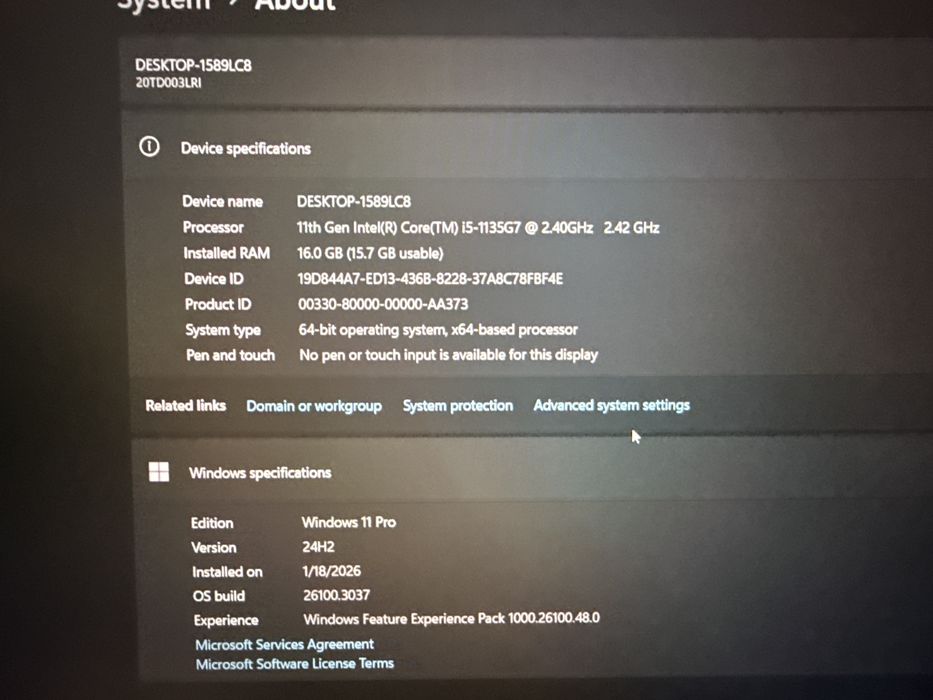Click the Device name label
Screen dimensions: 933x700
pos(222,201)
